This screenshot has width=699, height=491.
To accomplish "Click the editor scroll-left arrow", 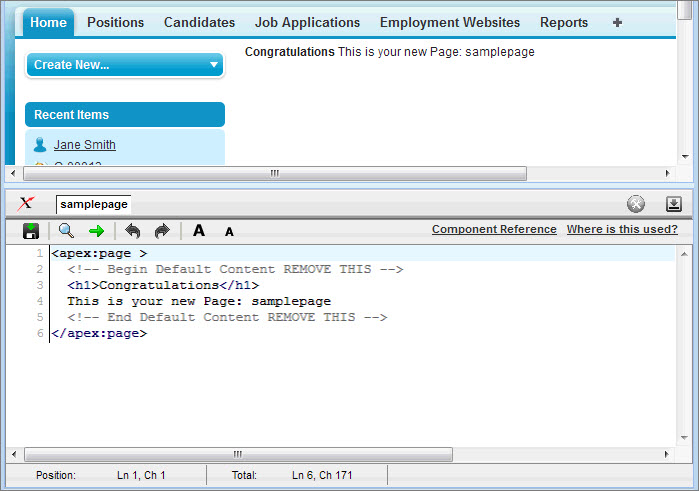I will pyautogui.click(x=14, y=454).
